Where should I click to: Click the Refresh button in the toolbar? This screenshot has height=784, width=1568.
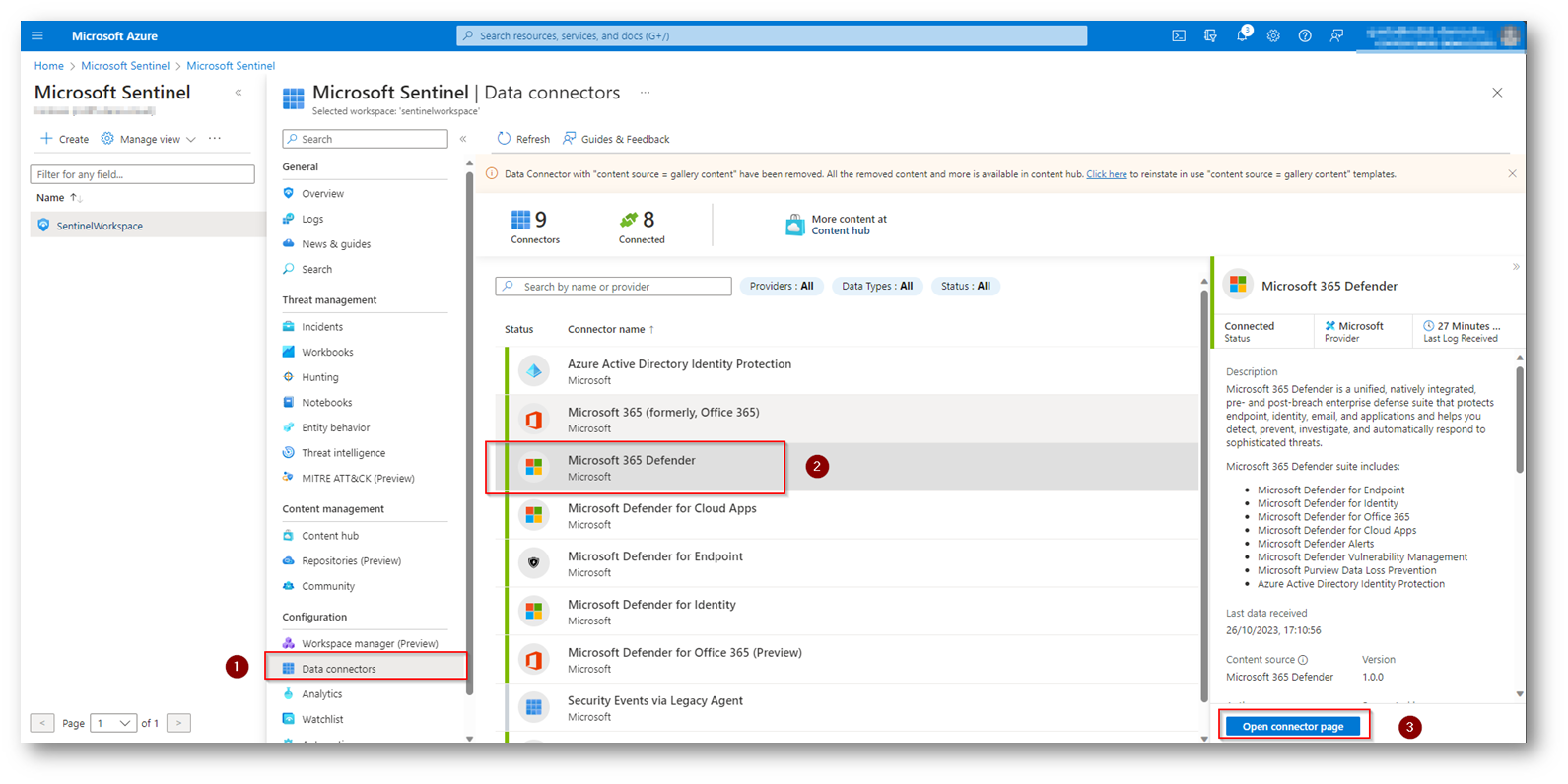point(523,139)
